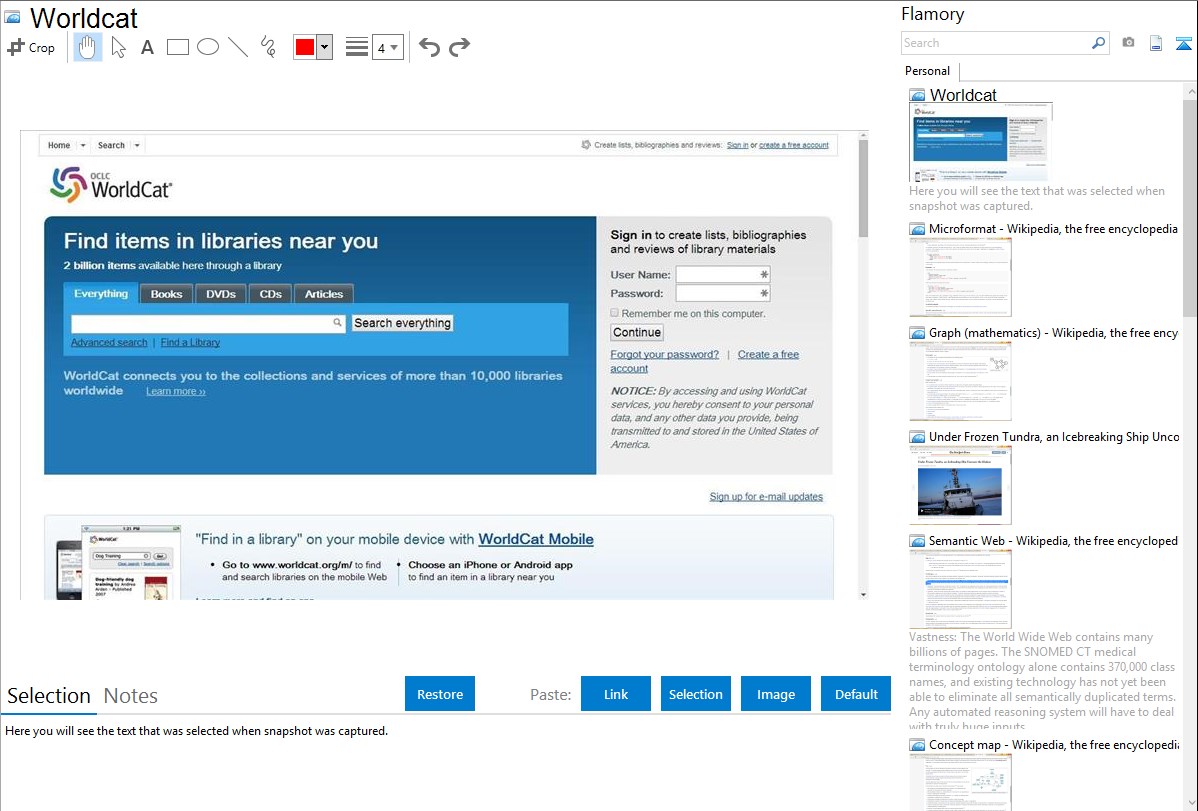Click the Flamory search box
This screenshot has width=1198, height=811.
click(996, 43)
